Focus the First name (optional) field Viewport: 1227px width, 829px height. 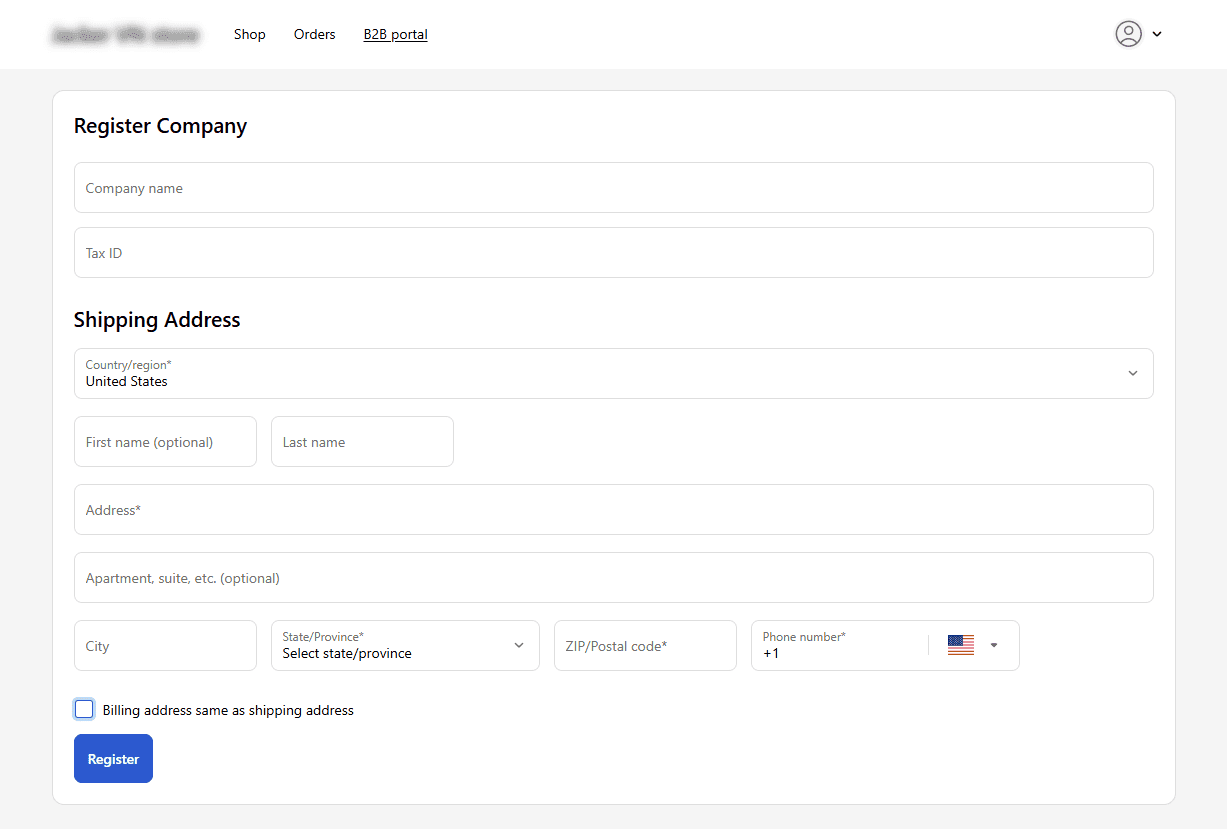pyautogui.click(x=165, y=441)
